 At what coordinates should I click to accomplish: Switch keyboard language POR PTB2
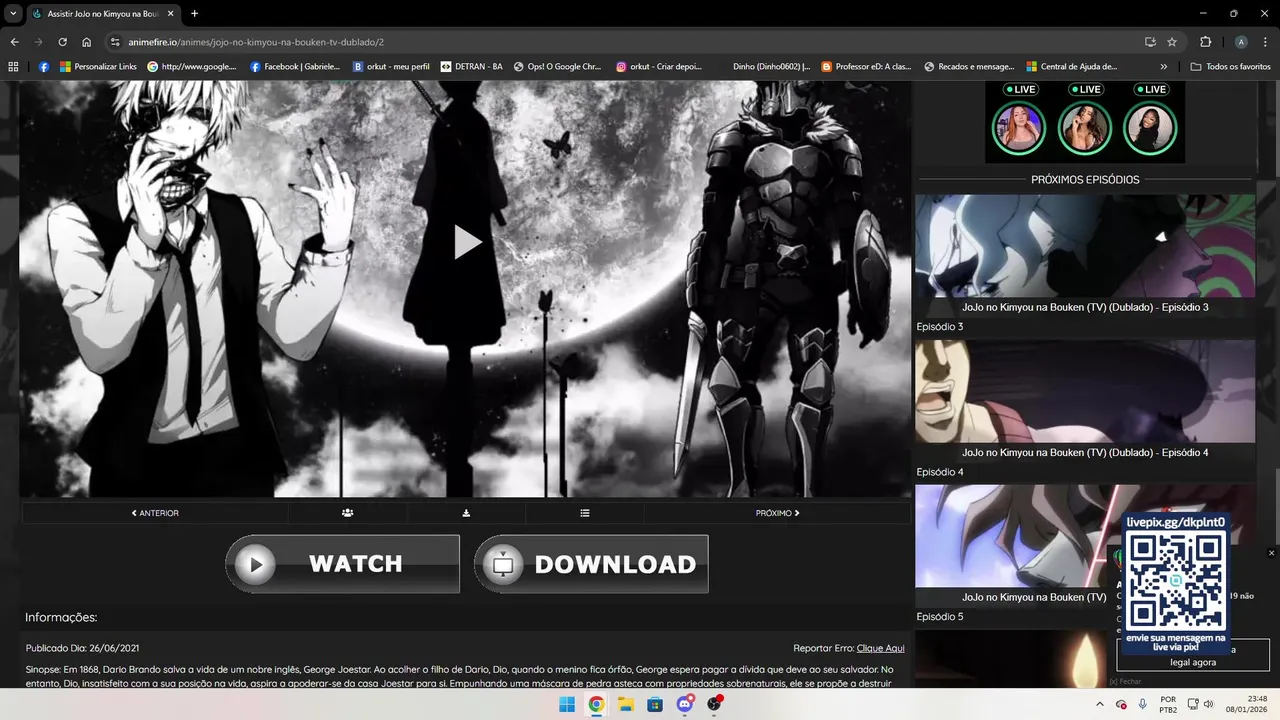click(1167, 704)
